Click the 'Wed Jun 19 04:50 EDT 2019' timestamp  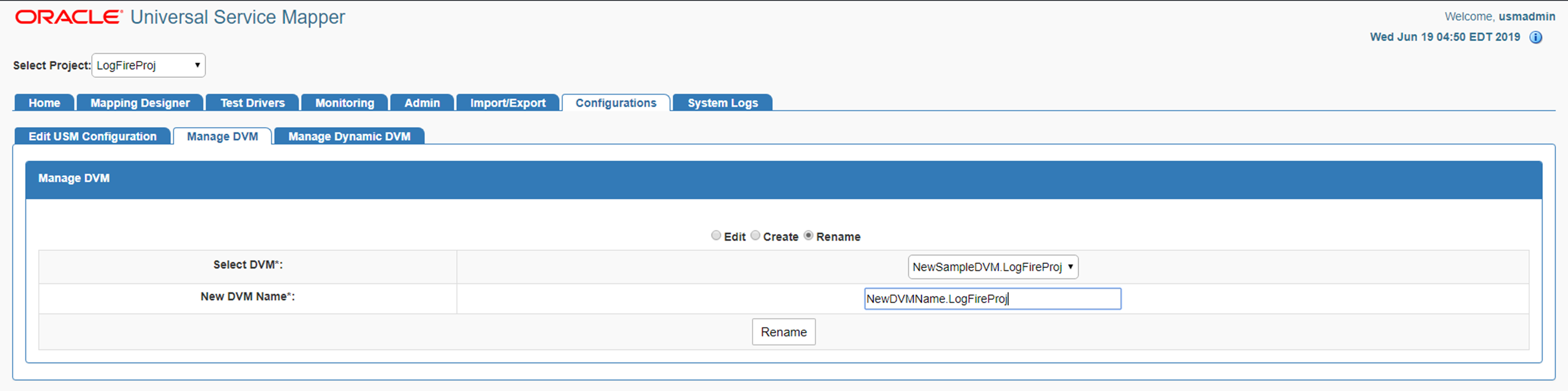(x=1445, y=37)
